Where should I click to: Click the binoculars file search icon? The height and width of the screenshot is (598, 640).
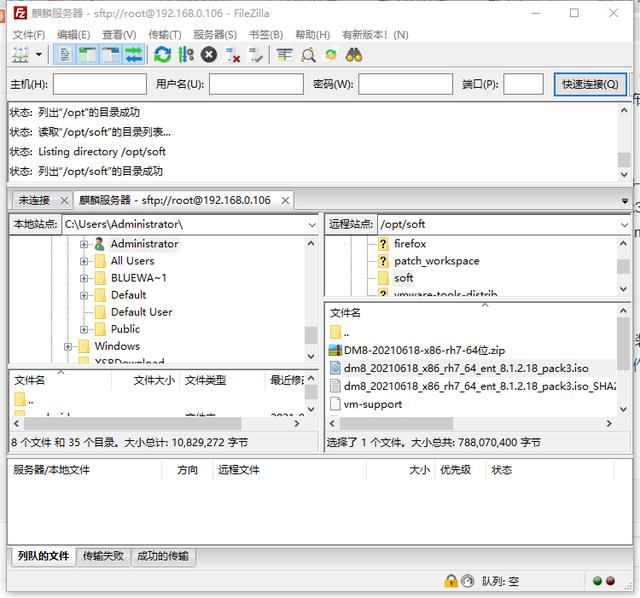(x=354, y=55)
